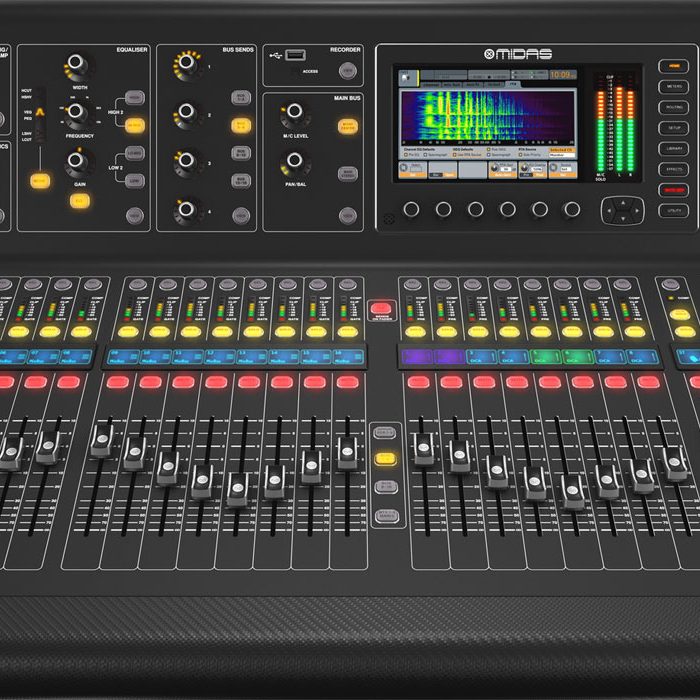Open the equaliser VIEW button

pyautogui.click(x=134, y=216)
